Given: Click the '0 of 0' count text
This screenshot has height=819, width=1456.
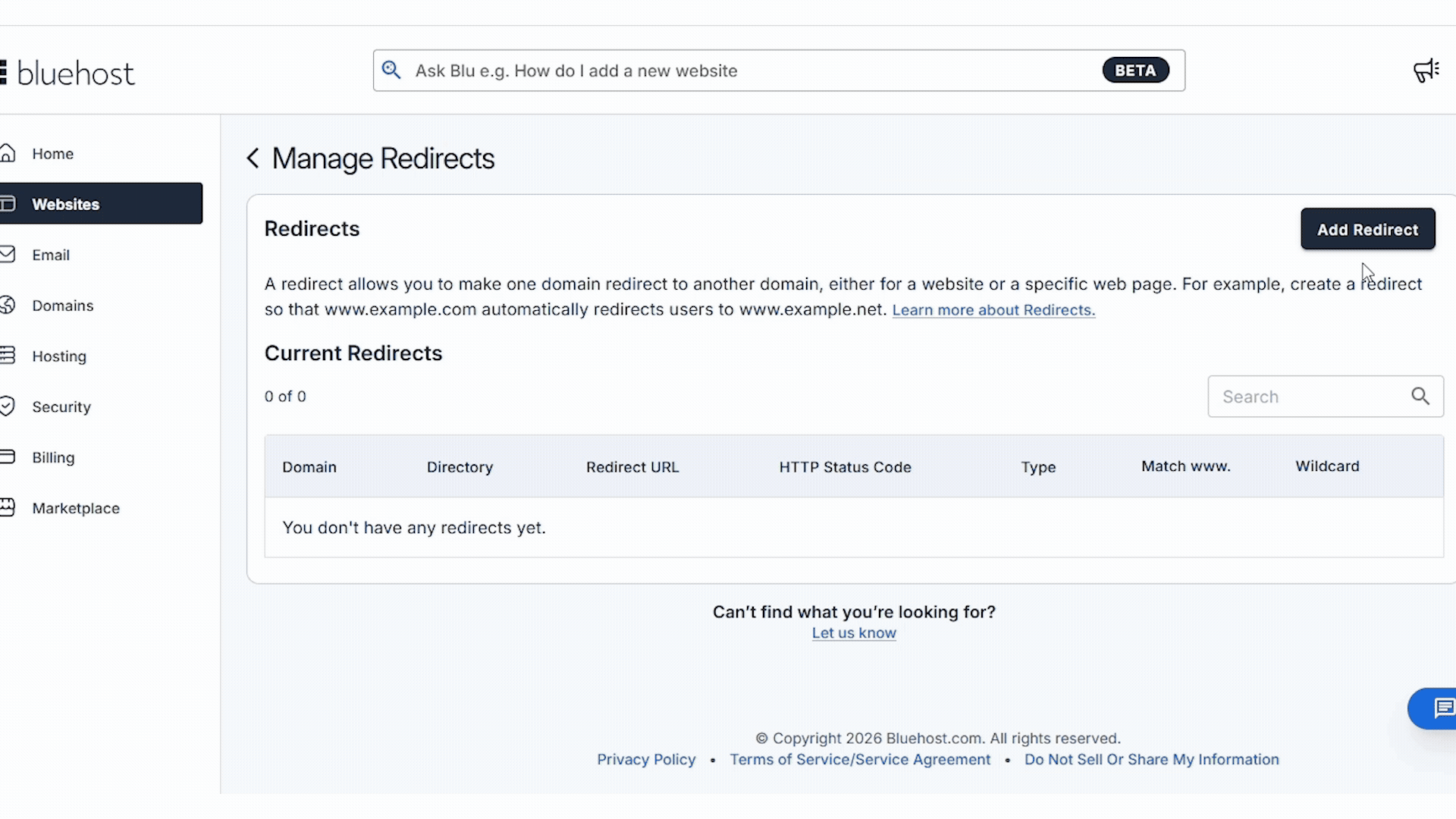Looking at the screenshot, I should [285, 397].
